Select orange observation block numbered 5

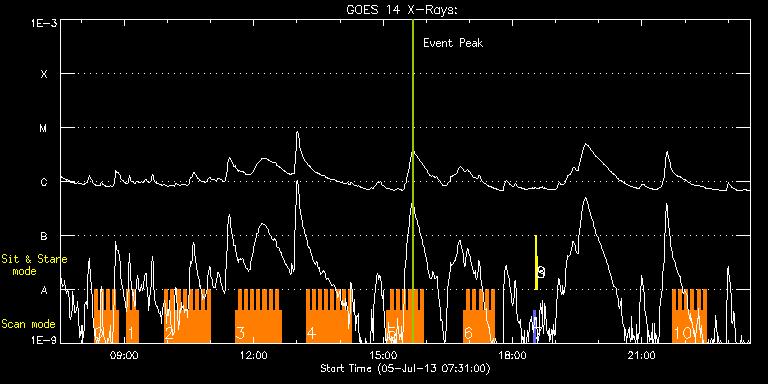click(405, 316)
